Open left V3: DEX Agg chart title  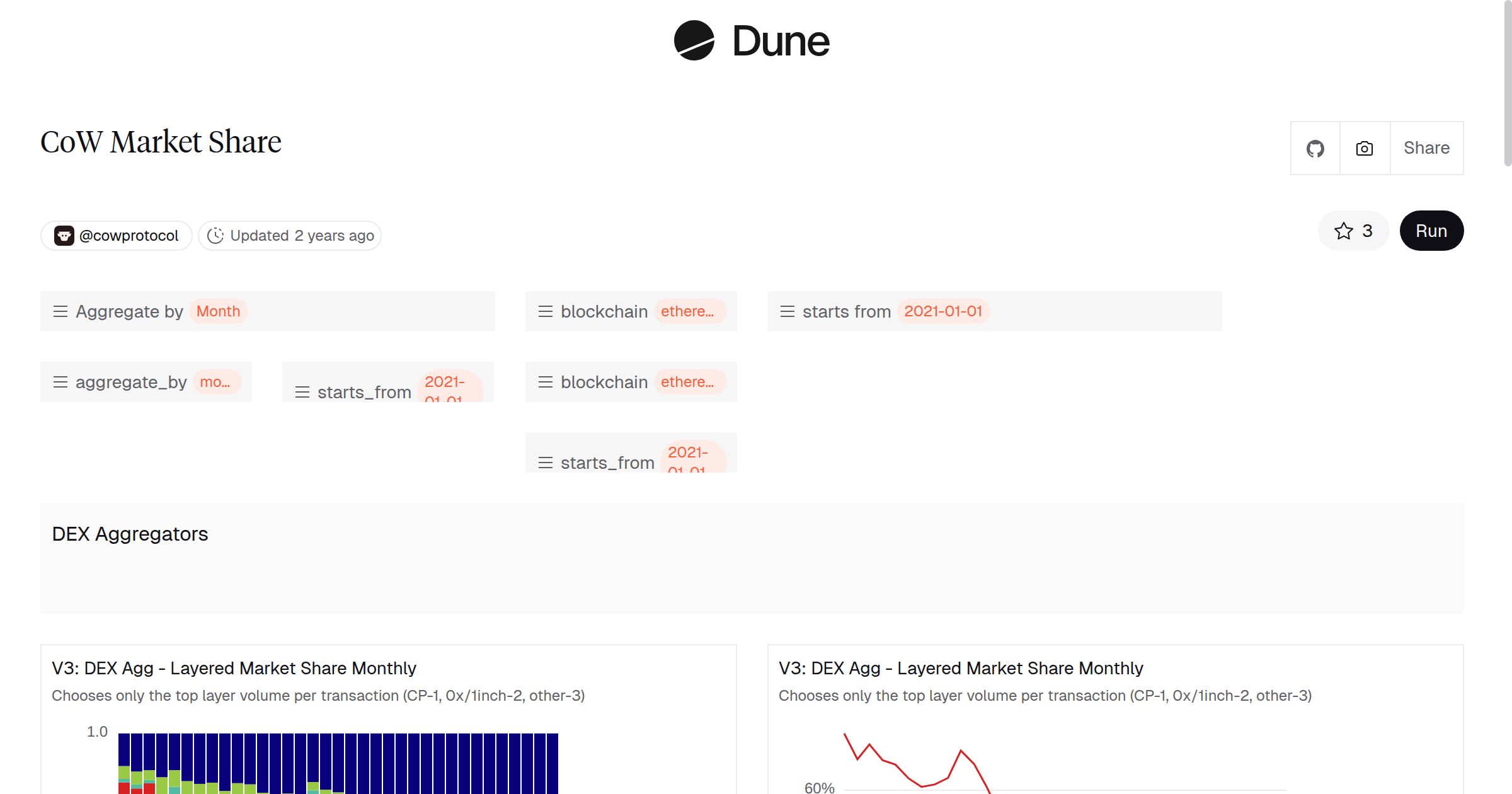(x=234, y=668)
